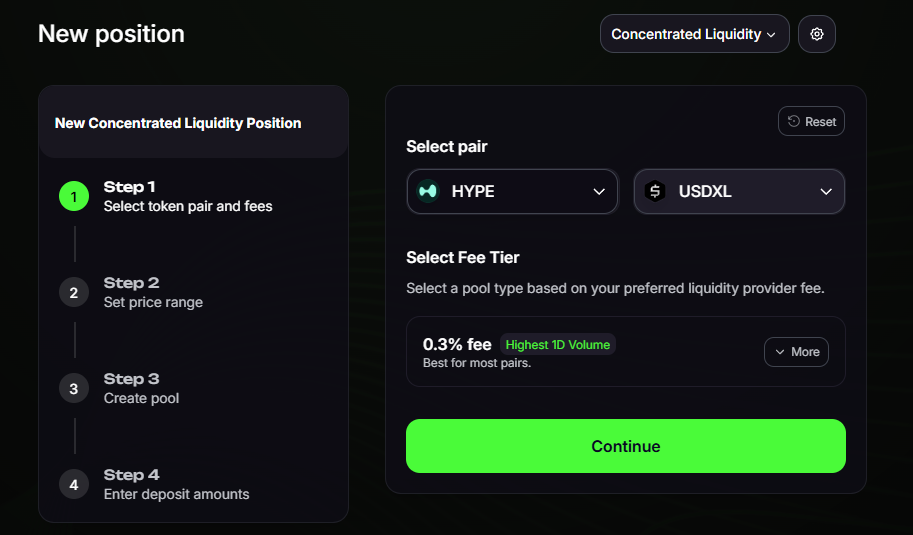Click the Reset button
Image resolution: width=913 pixels, height=535 pixels.
point(811,121)
